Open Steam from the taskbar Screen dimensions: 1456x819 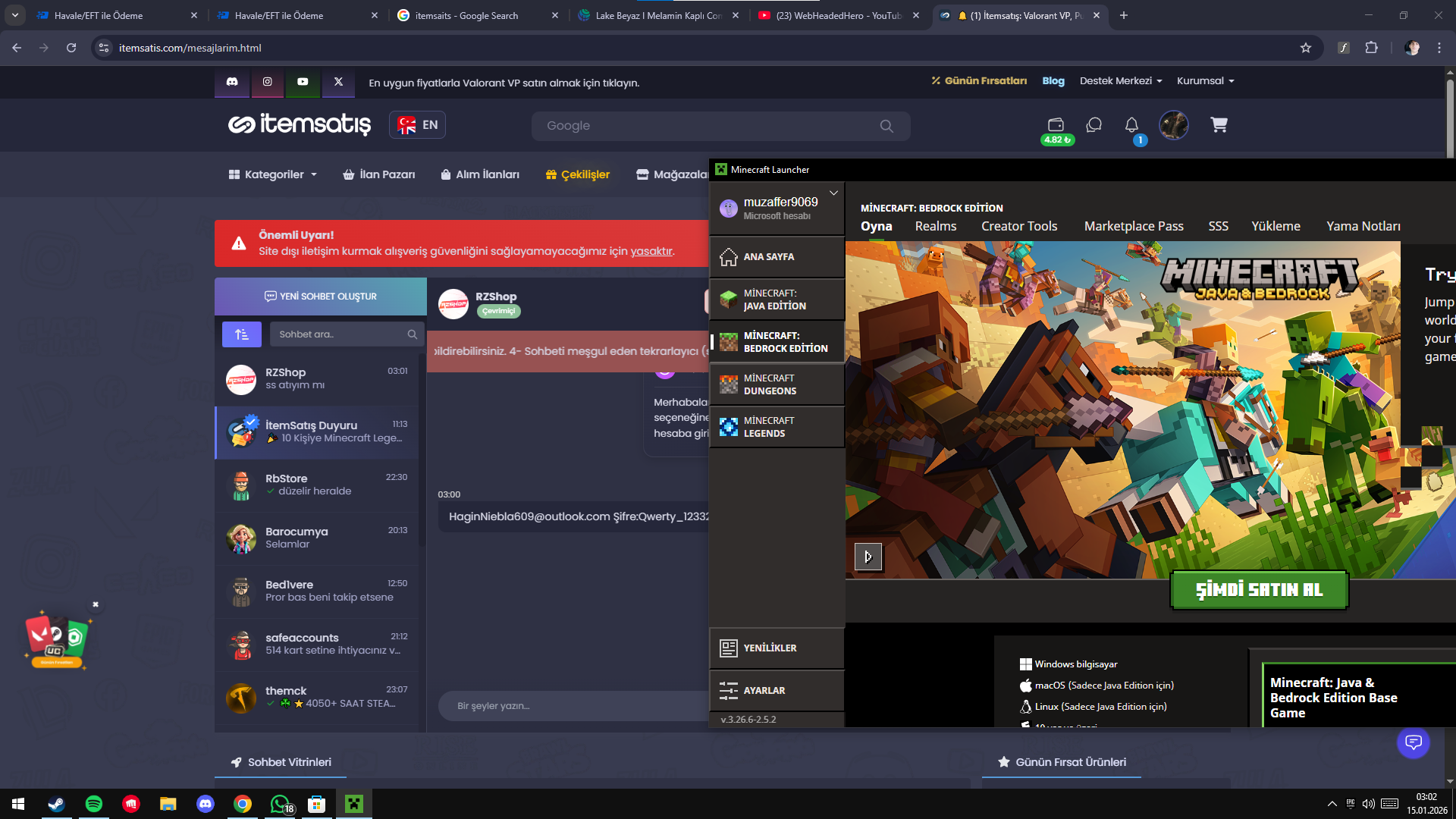click(x=57, y=804)
